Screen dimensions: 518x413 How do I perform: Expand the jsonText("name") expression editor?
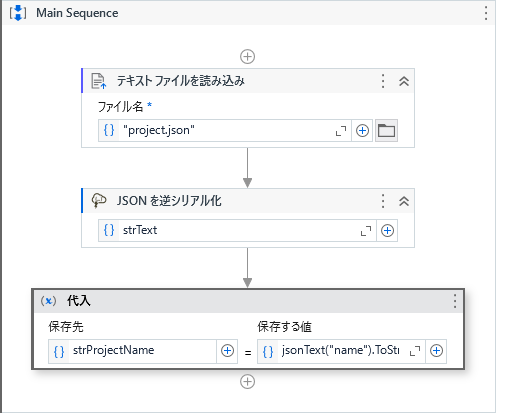point(415,351)
